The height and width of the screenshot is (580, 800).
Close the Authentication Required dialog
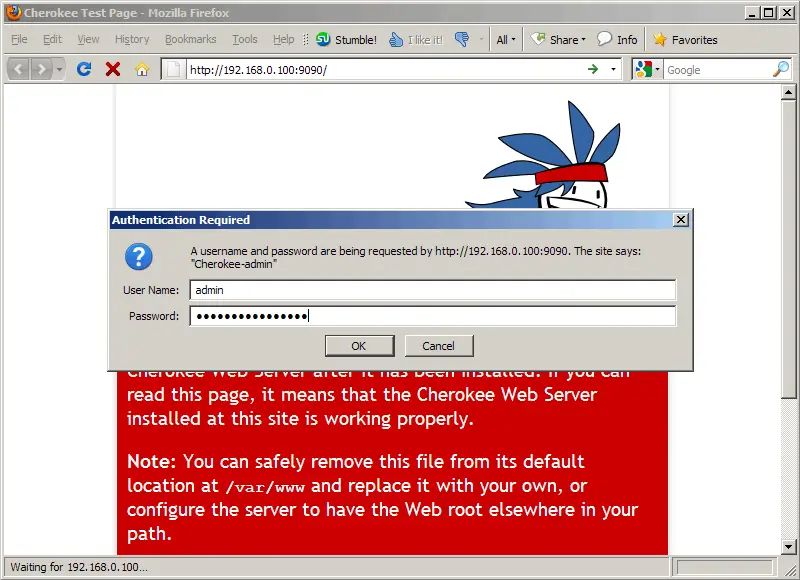[681, 220]
